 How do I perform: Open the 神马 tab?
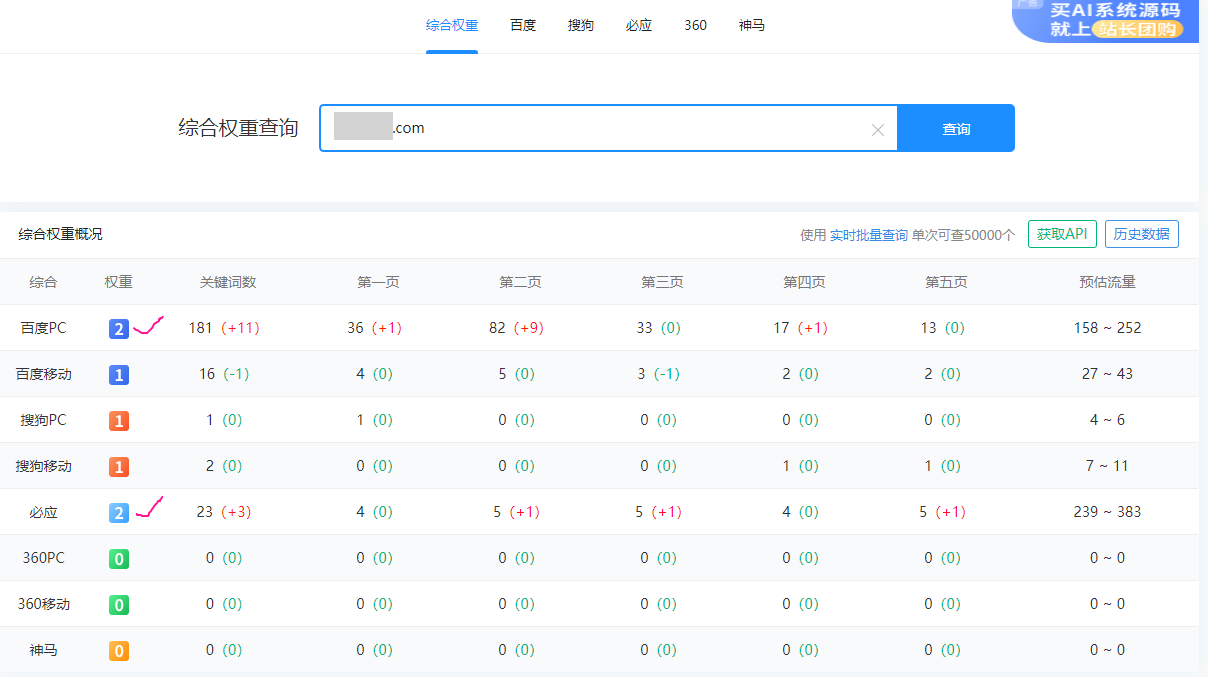coord(752,25)
